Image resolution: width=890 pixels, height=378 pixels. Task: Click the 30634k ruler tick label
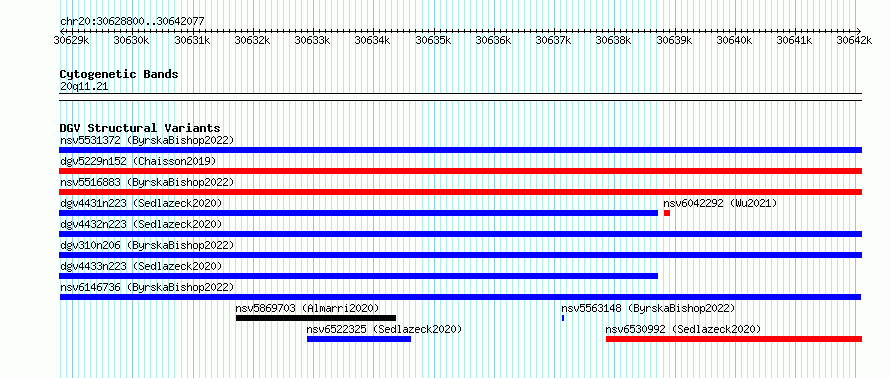[x=373, y=40]
